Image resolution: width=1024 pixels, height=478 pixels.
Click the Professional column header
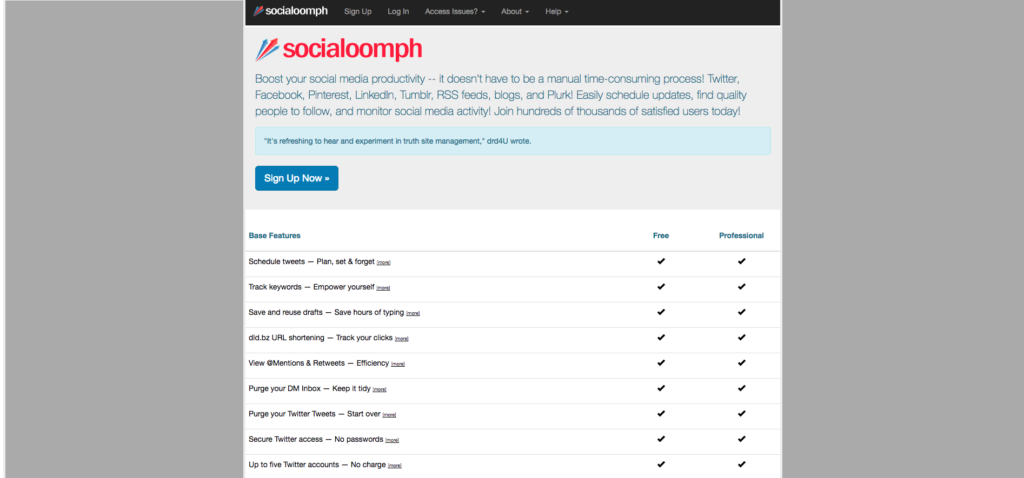tap(741, 236)
